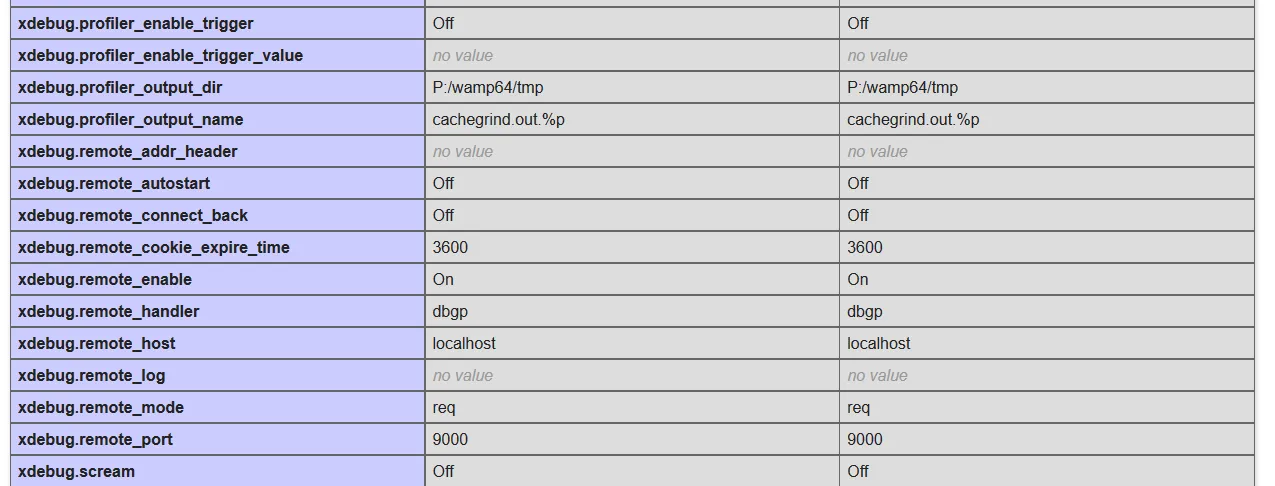
Task: Click local value localhost for remote_host
Action: (464, 343)
